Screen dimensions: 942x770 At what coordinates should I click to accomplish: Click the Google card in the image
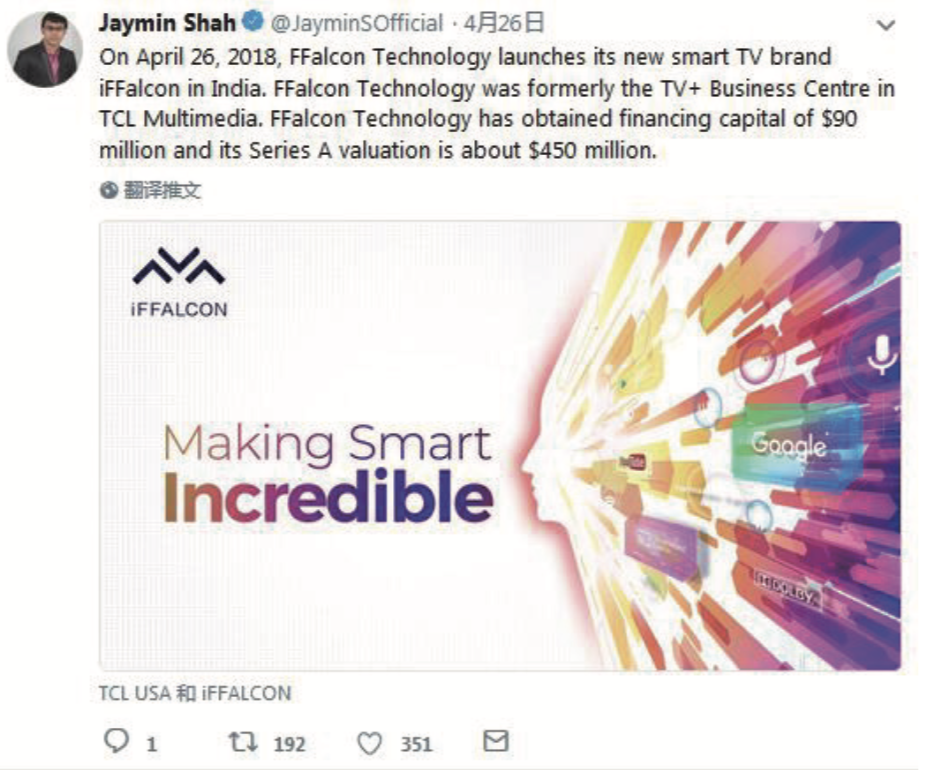click(789, 445)
